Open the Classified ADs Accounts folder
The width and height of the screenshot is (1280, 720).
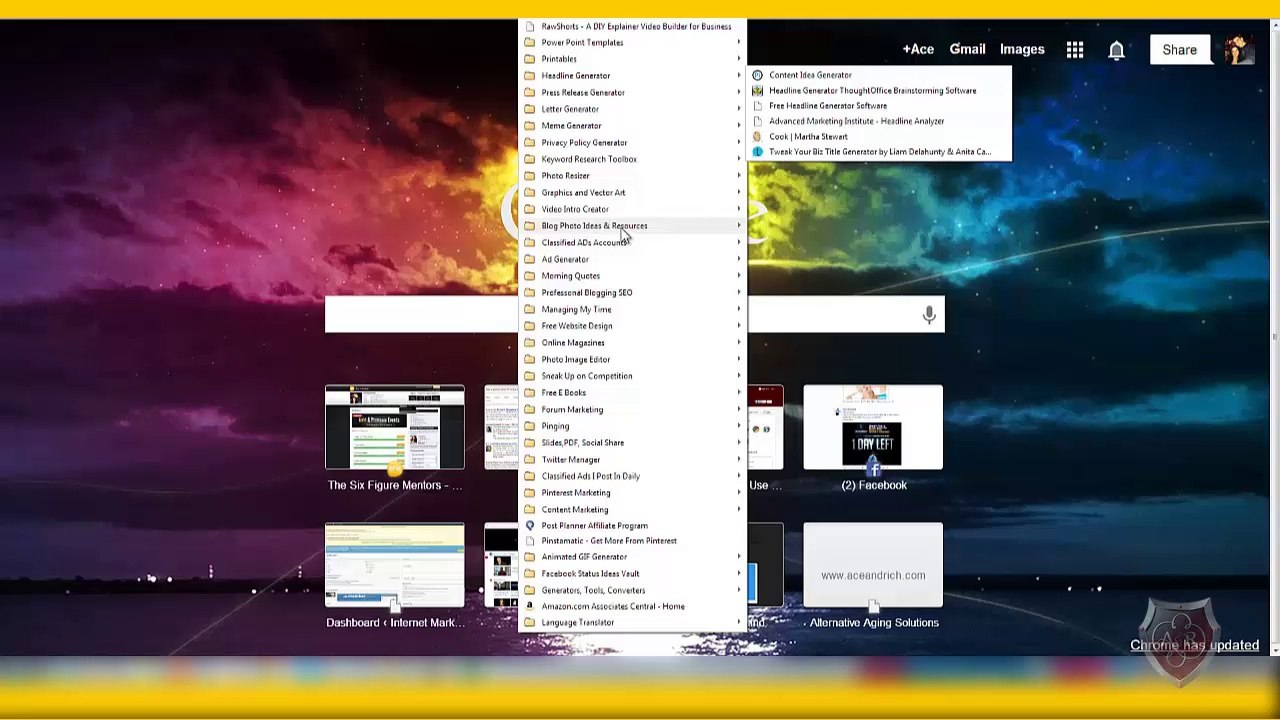pyautogui.click(x=632, y=243)
